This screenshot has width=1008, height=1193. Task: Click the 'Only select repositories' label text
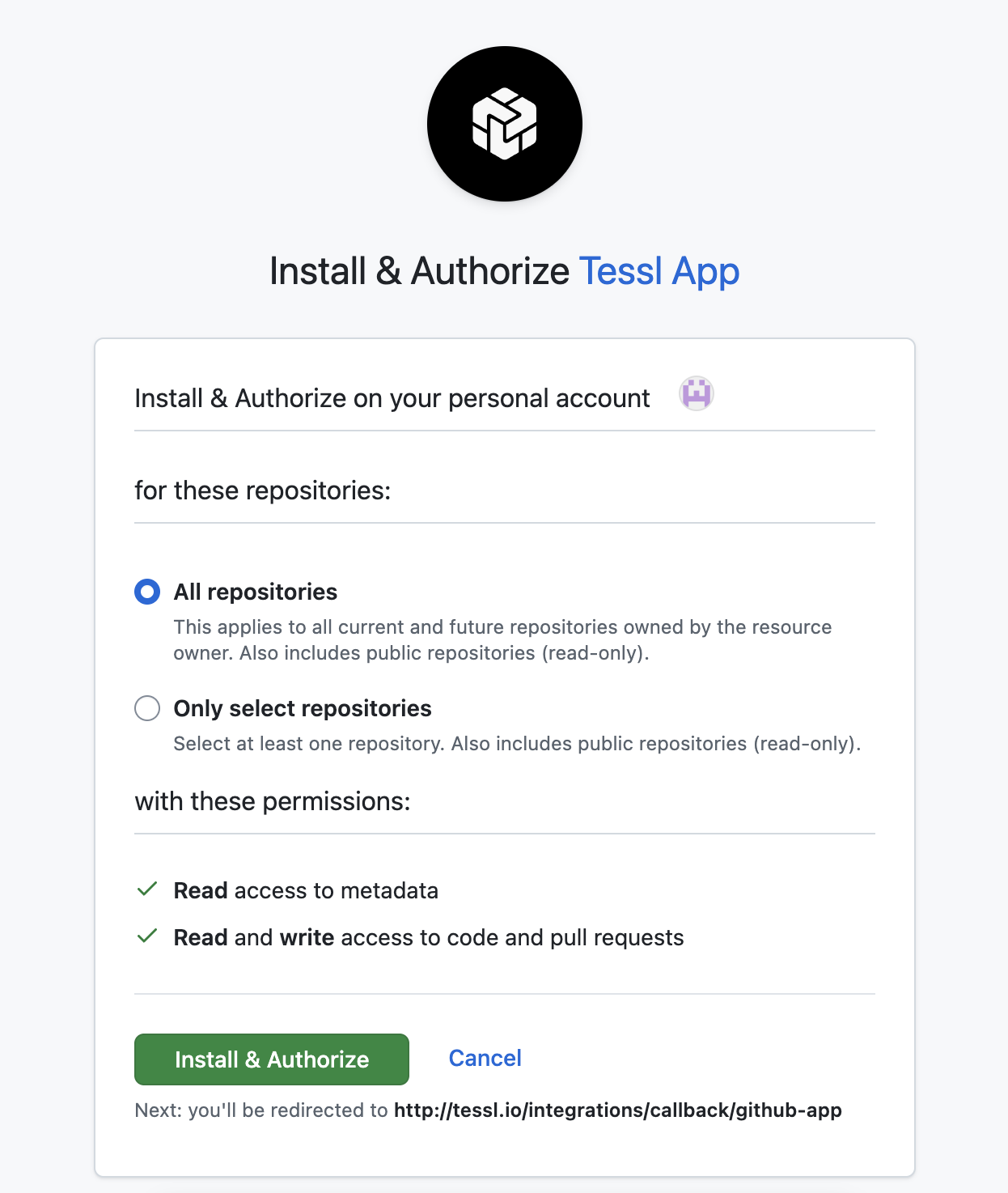(x=303, y=708)
